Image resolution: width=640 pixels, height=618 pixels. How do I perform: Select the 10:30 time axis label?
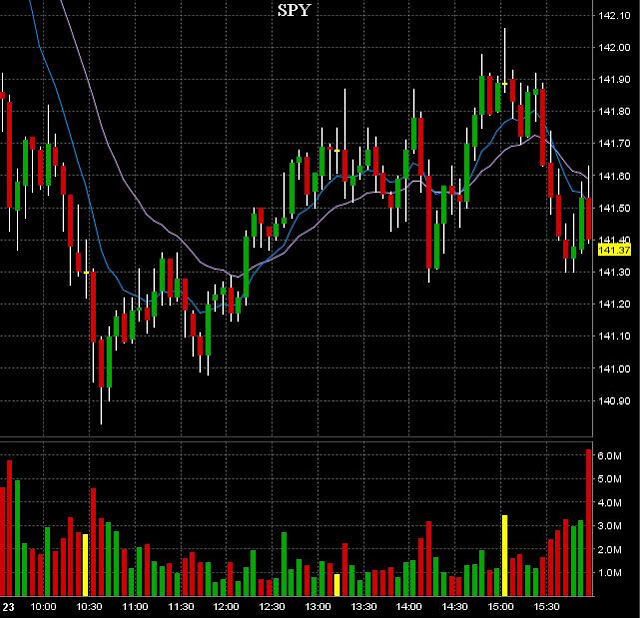(x=89, y=607)
